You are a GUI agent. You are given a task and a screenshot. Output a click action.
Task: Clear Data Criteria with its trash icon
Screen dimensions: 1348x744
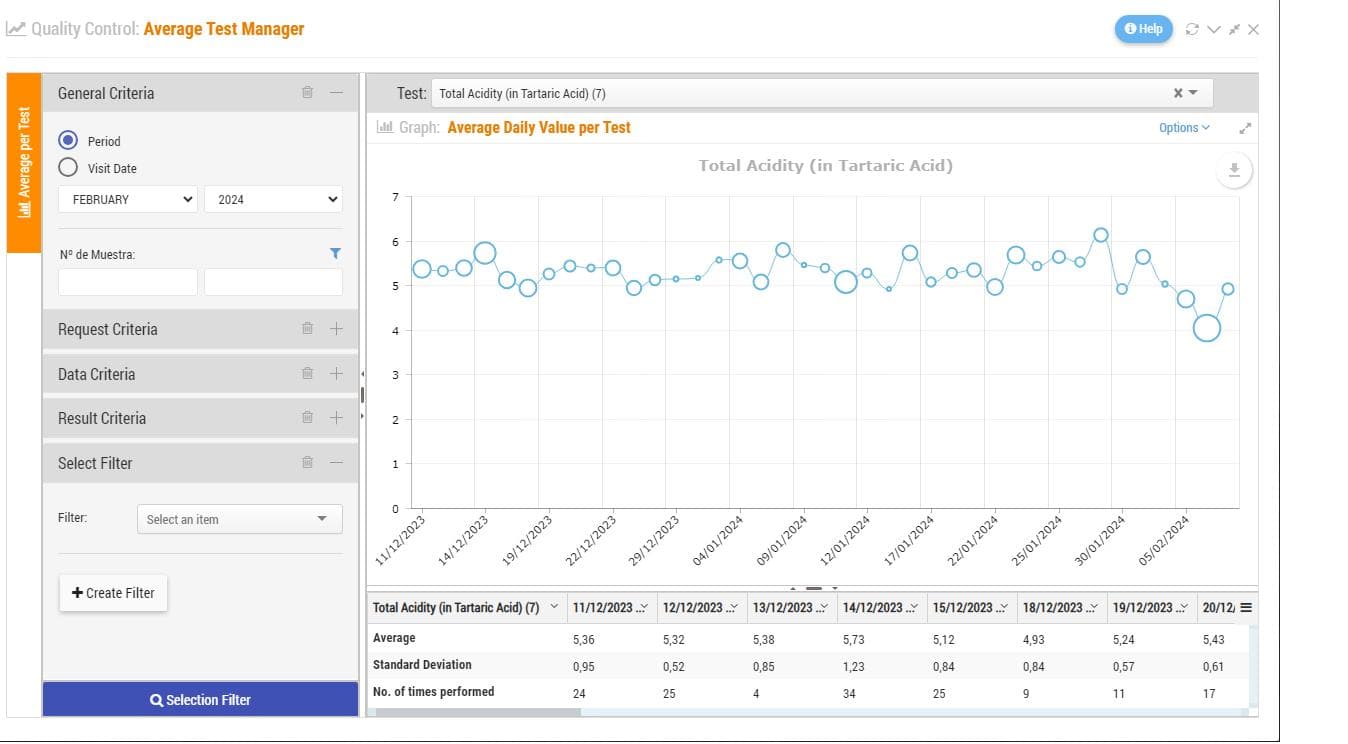(x=307, y=373)
